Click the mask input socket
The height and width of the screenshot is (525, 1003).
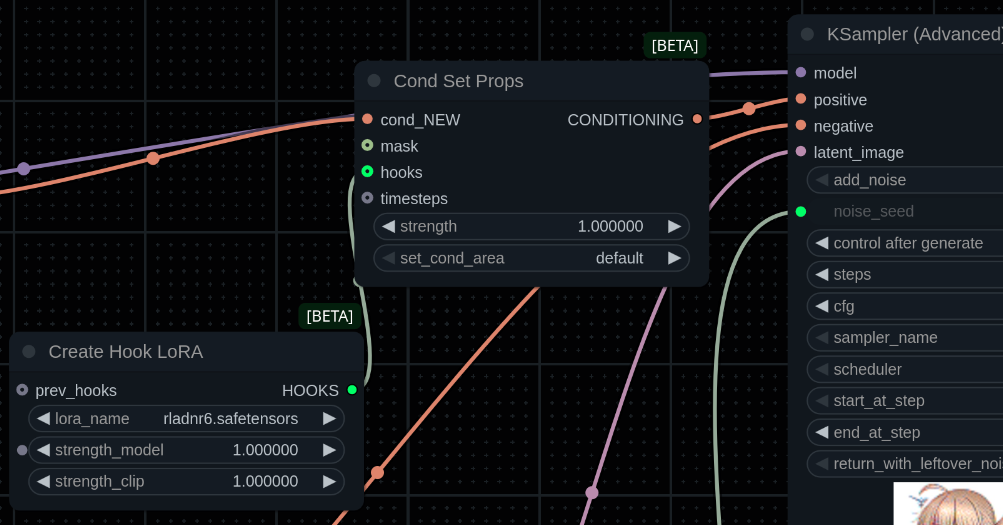367,145
